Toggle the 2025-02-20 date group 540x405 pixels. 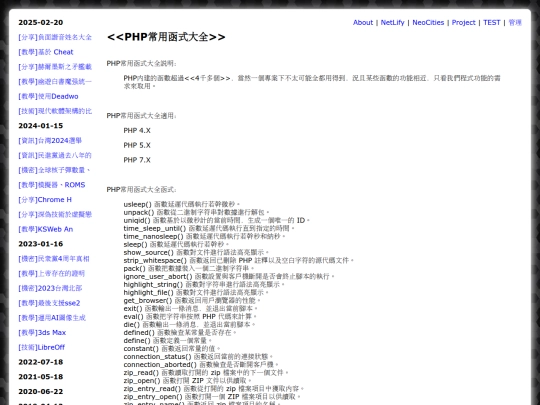[x=41, y=22]
